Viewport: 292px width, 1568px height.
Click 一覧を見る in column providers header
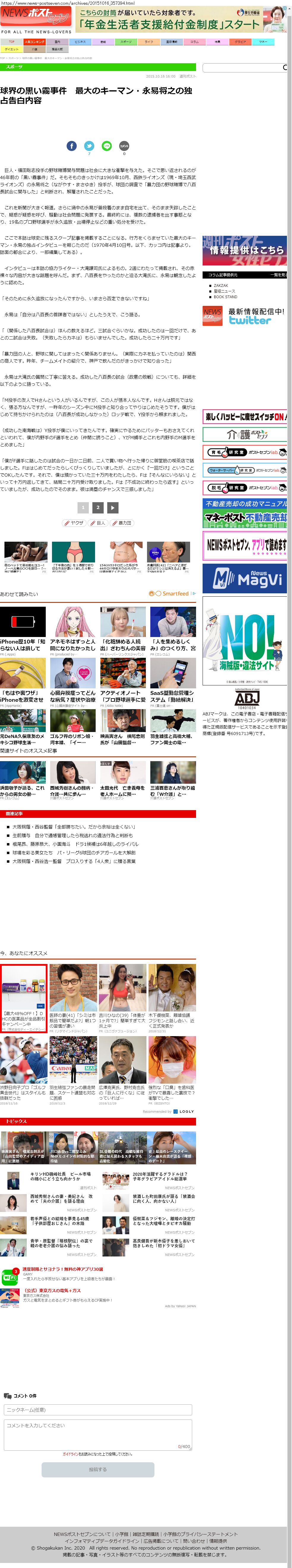tap(279, 275)
